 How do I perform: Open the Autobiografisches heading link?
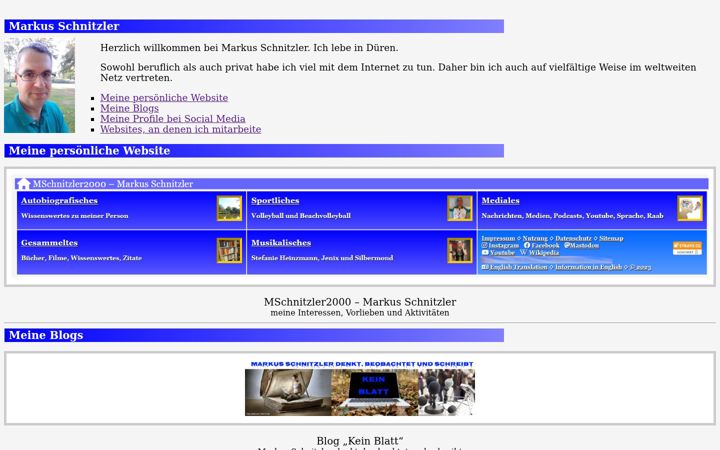click(x=59, y=201)
